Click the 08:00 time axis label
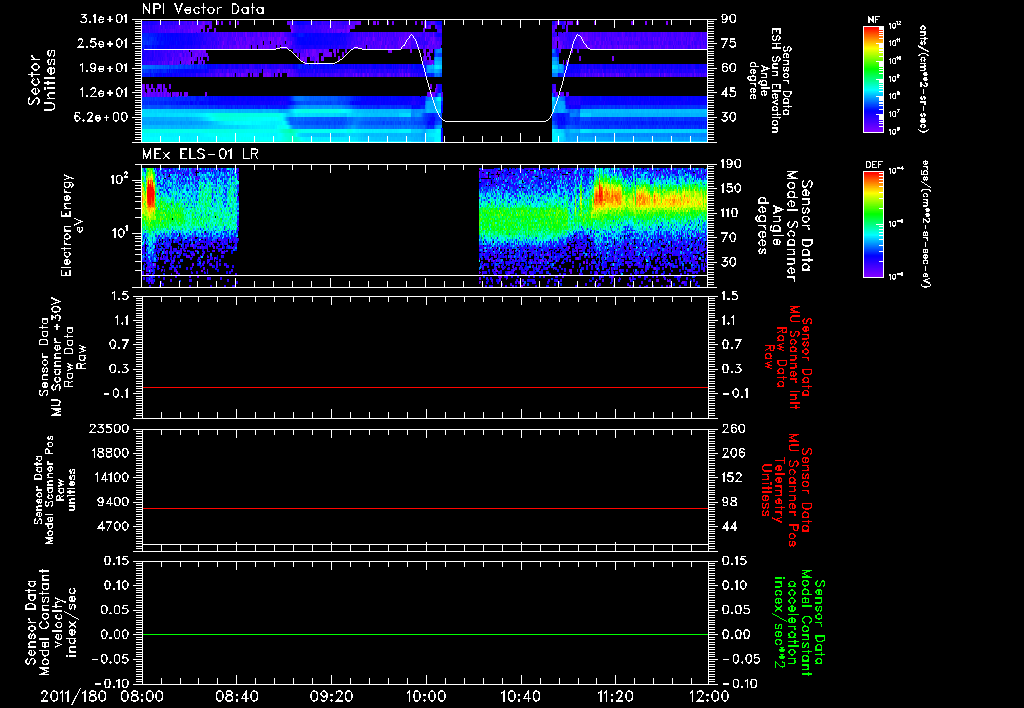1024x708 pixels. (x=144, y=696)
